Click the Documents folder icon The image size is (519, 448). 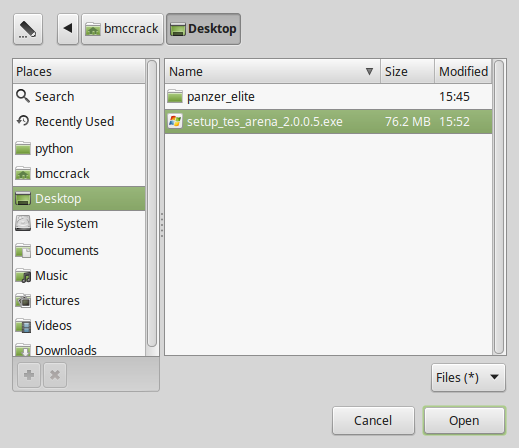(x=23, y=250)
